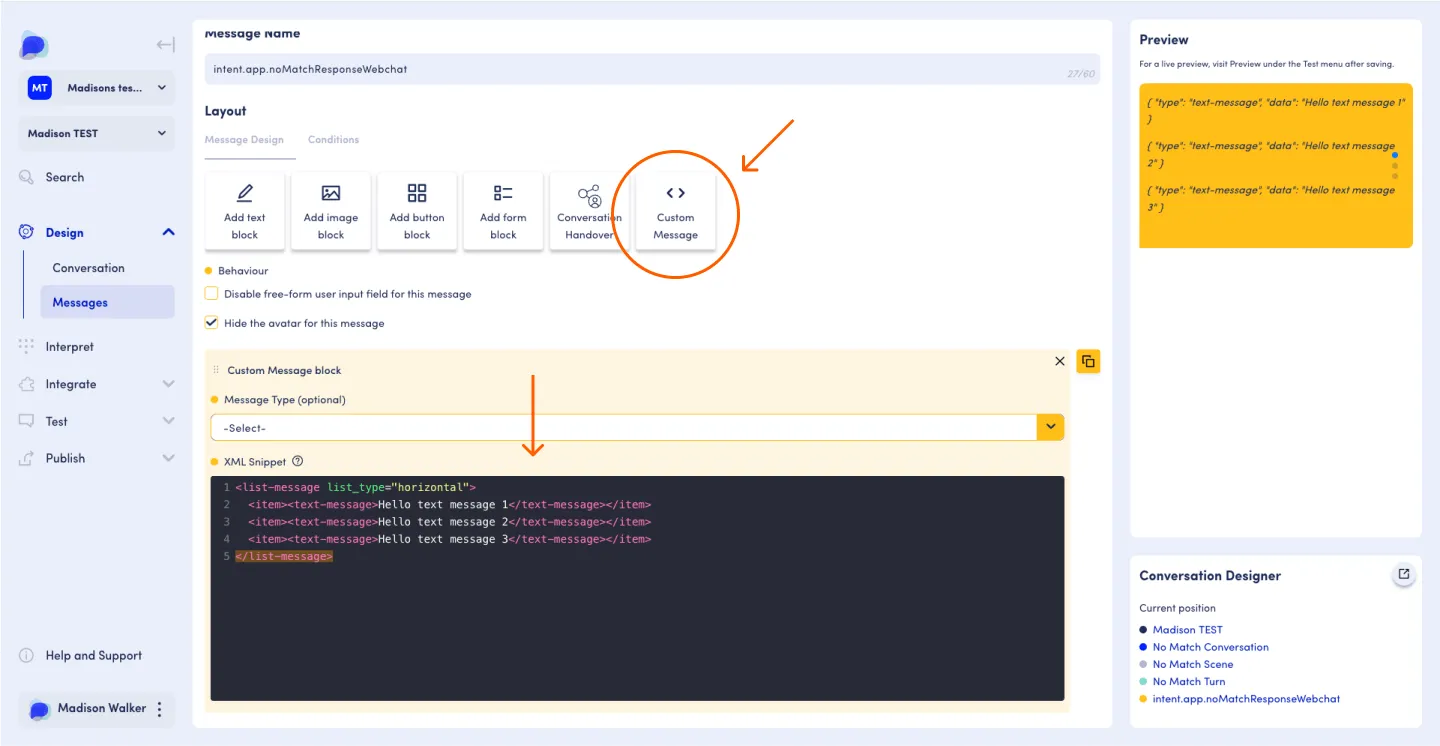Click the Custom Message block title

285,370
